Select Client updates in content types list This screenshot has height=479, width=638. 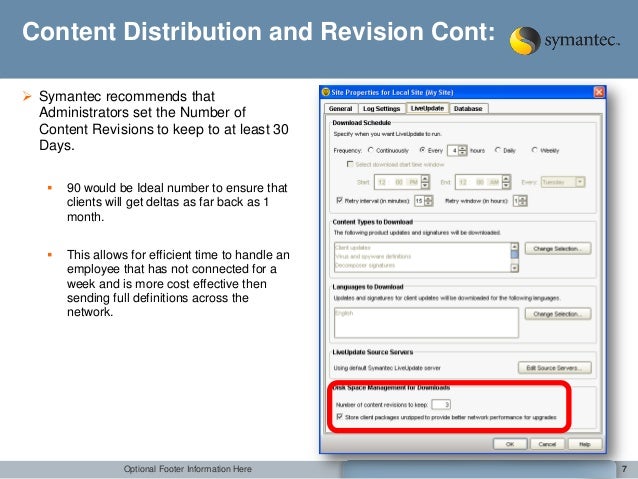[x=422, y=247]
